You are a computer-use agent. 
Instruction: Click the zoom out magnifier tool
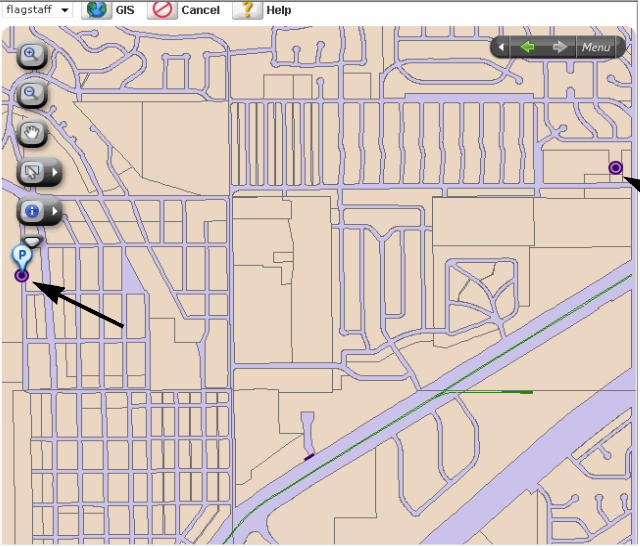pos(33,95)
